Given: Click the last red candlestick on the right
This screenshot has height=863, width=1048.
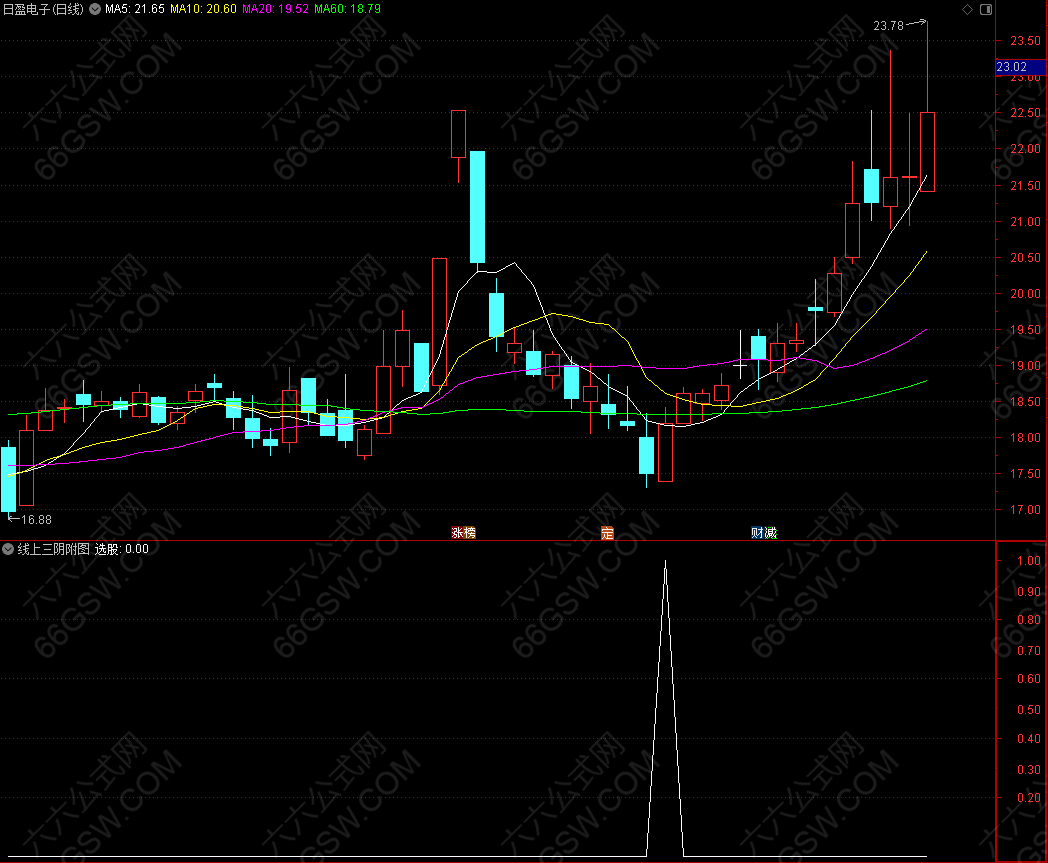Looking at the screenshot, I should point(927,151).
